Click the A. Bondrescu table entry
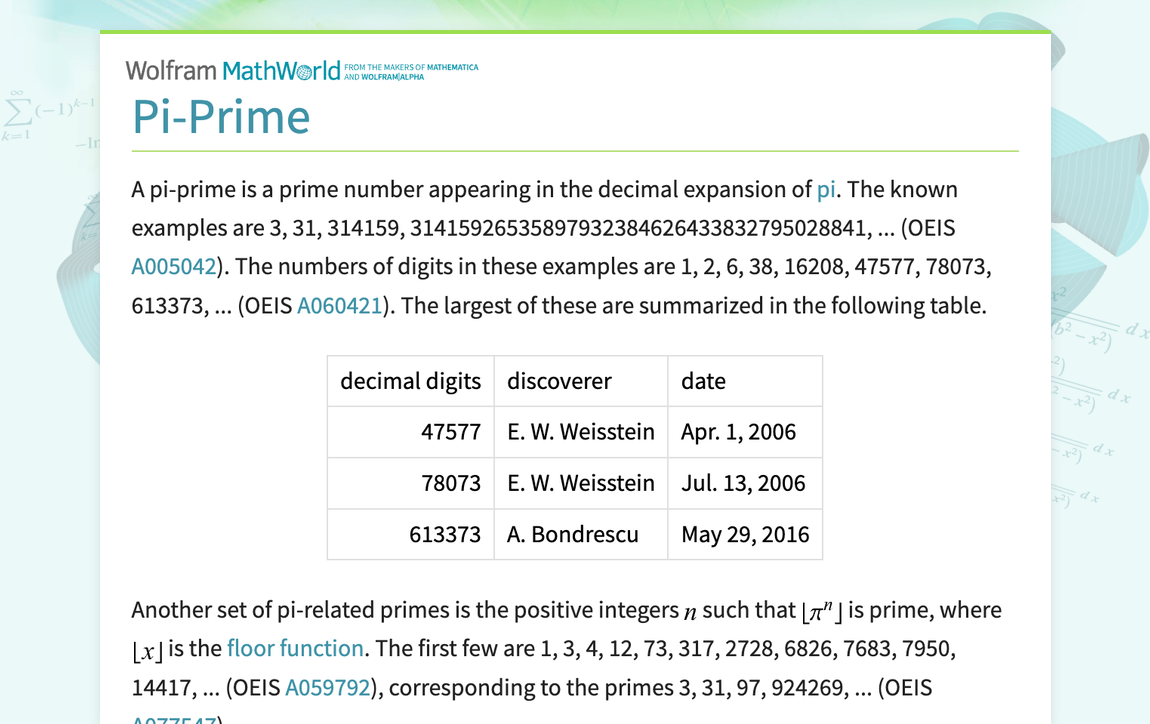Screen dimensions: 1150x724 click(571, 534)
